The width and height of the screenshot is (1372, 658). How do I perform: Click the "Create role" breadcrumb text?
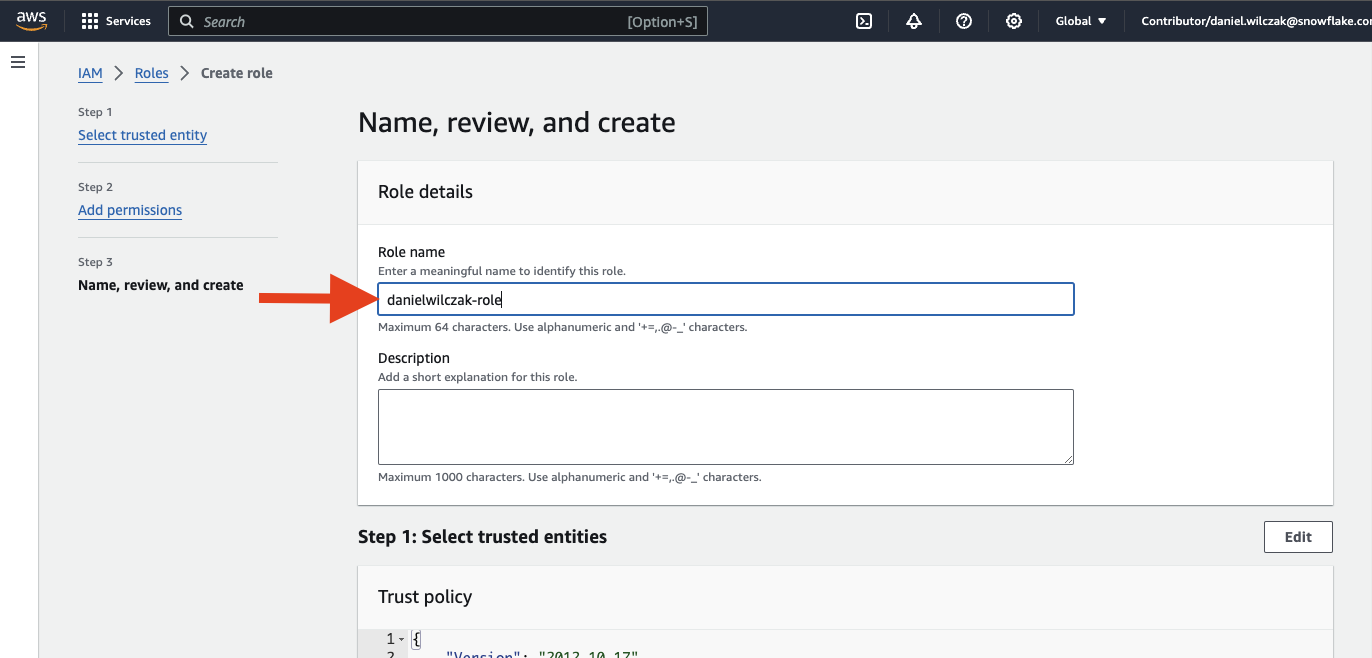click(x=237, y=73)
